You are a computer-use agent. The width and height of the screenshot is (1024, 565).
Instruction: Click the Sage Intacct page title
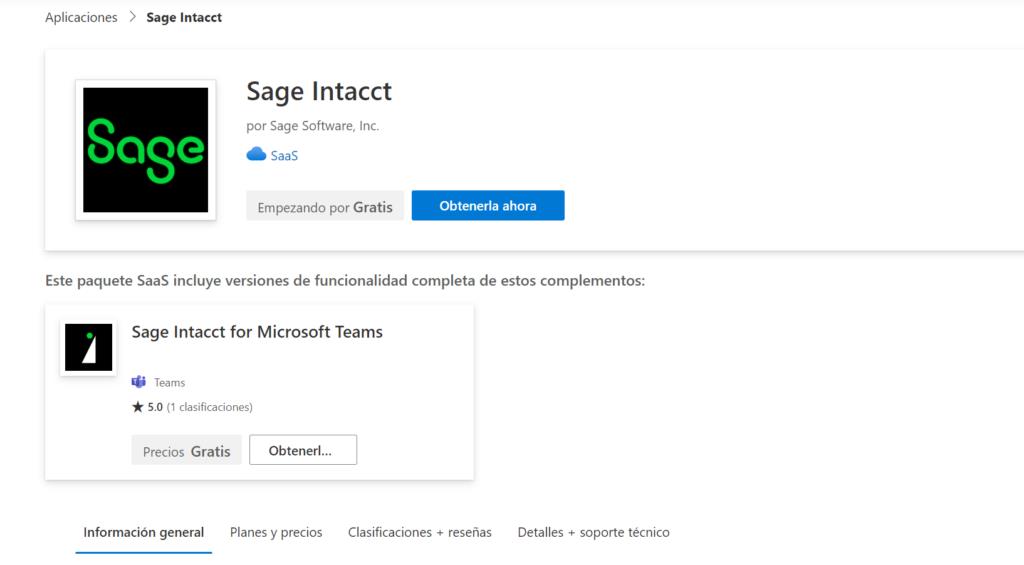tap(319, 91)
